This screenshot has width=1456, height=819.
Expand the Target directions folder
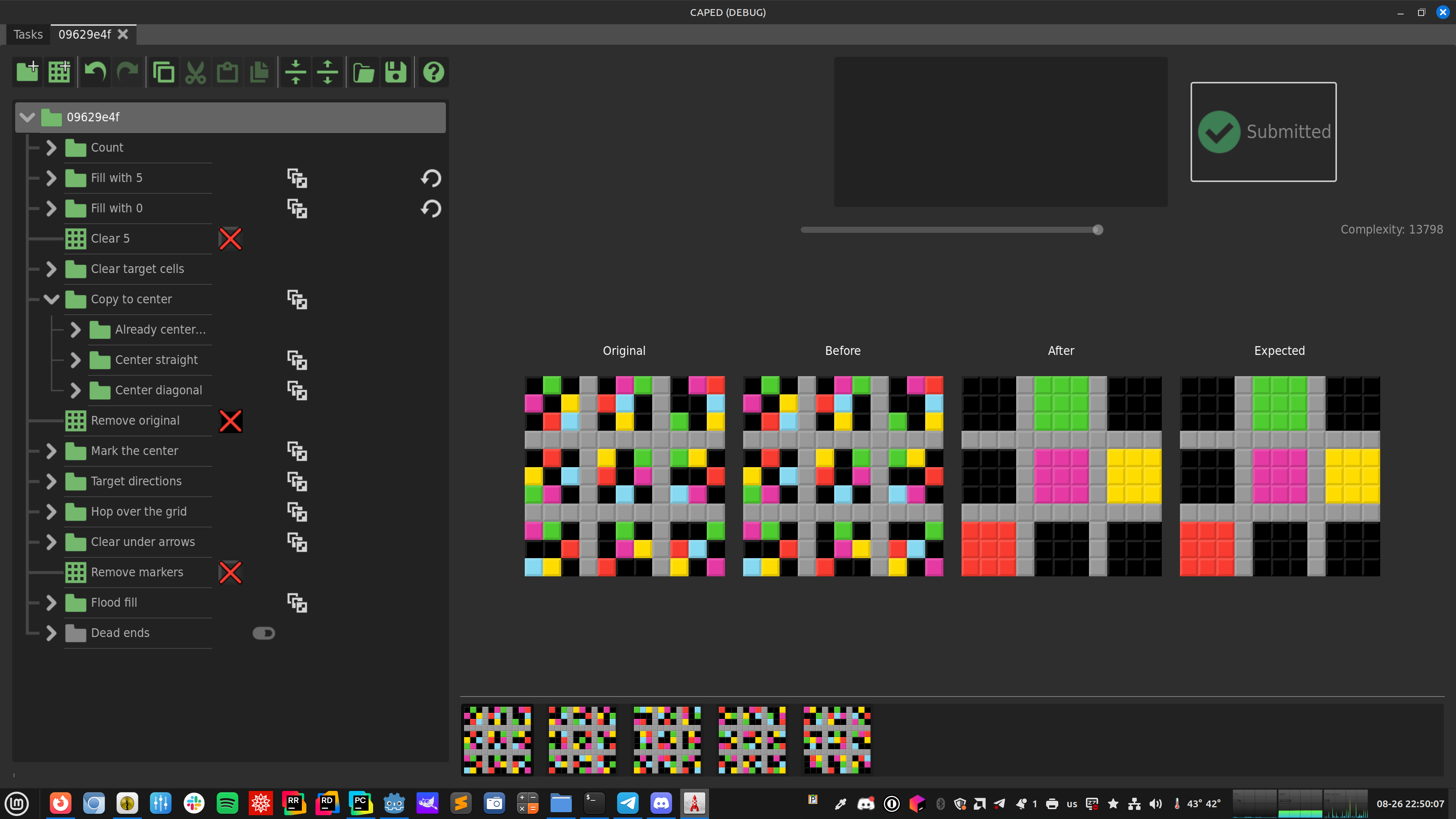(52, 482)
